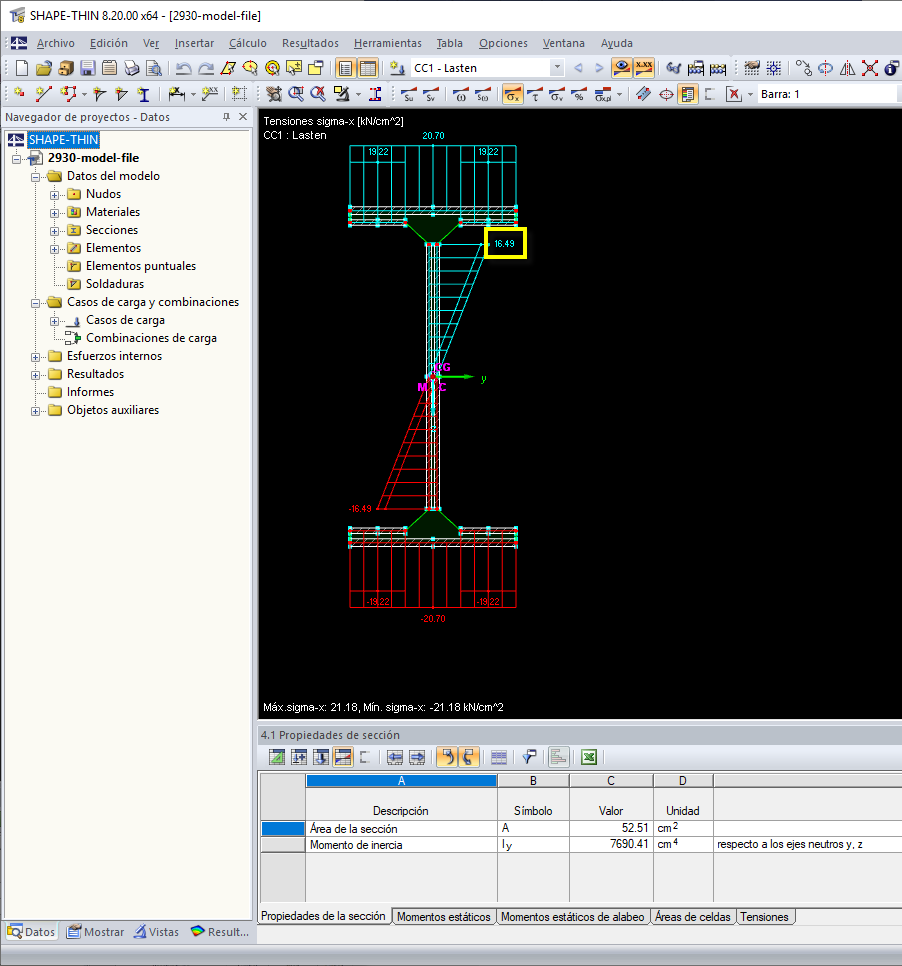Switch to the Tensiones tab
This screenshot has height=966, width=902.
765,916
